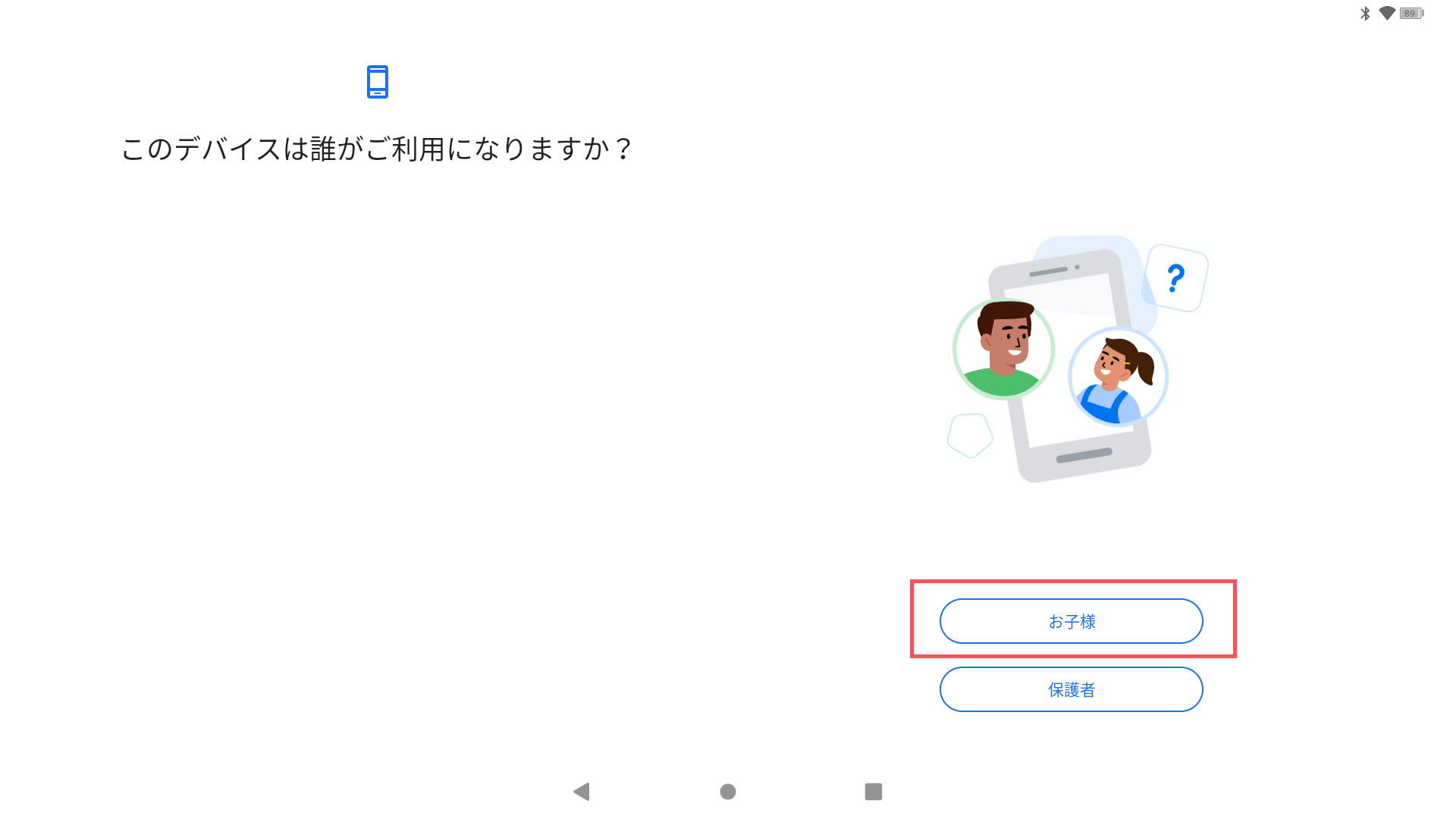Open recent apps with square button

click(x=874, y=792)
